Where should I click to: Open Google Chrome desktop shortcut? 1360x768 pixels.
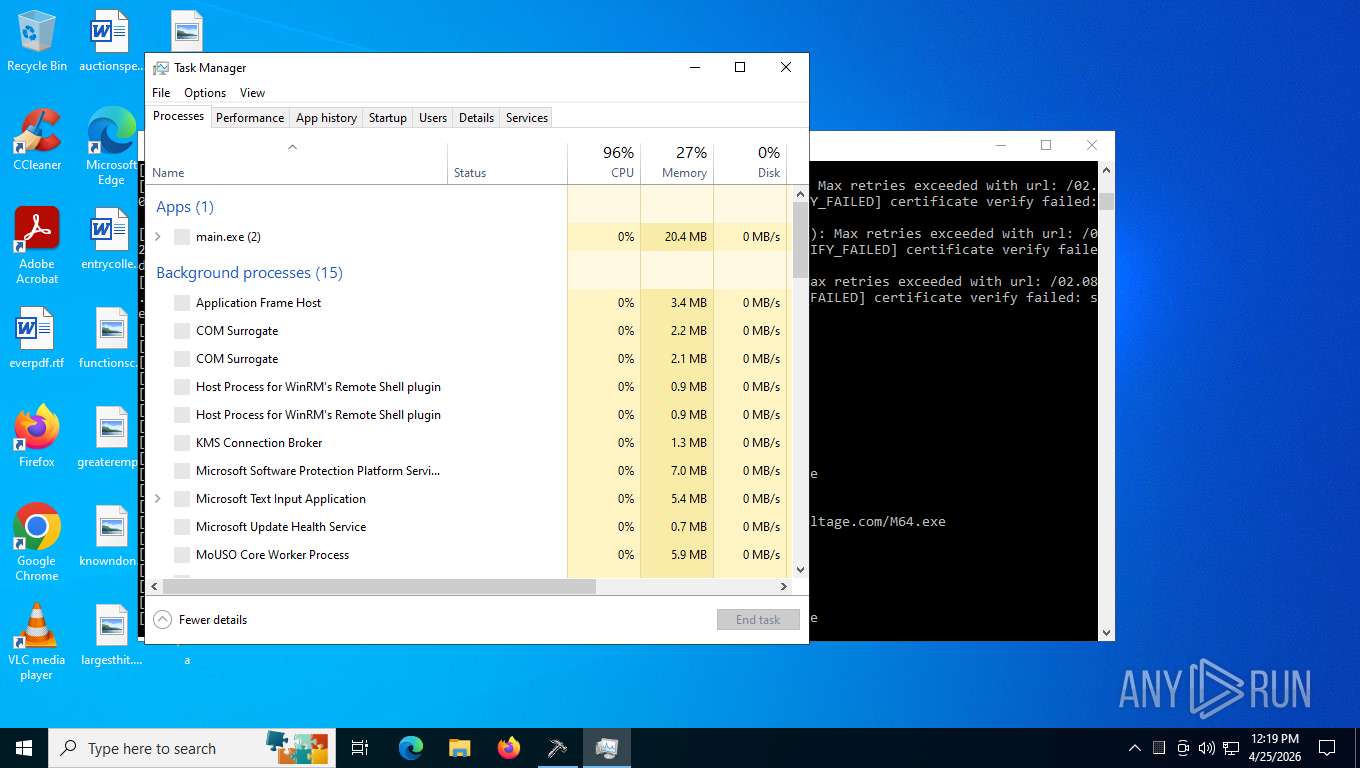(x=37, y=543)
